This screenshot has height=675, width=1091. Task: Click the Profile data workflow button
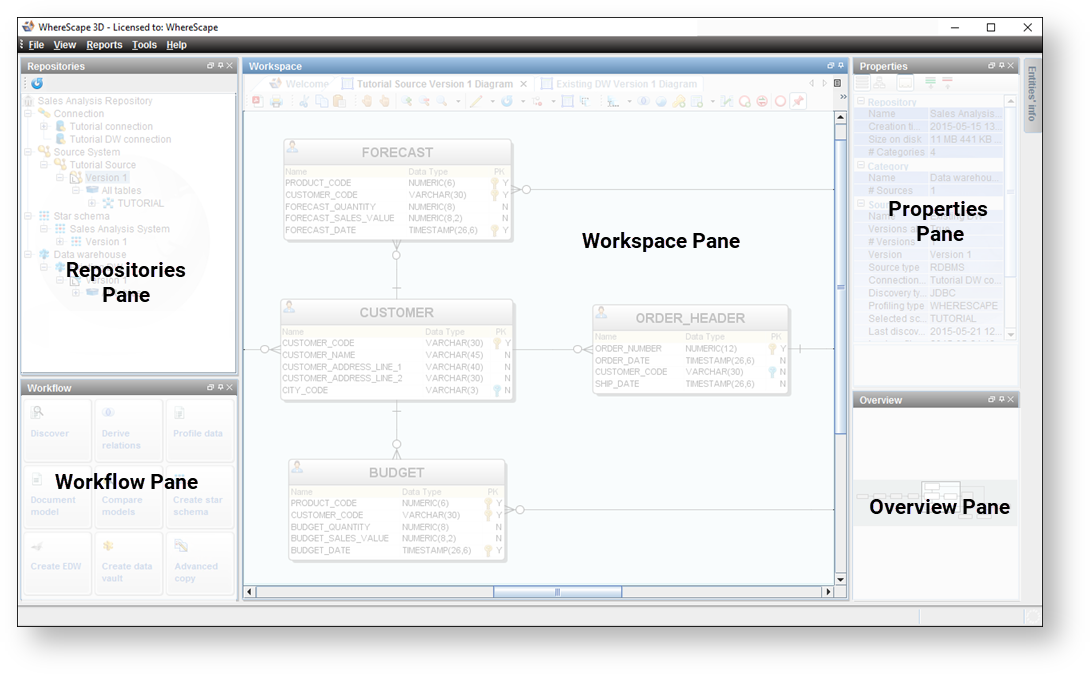198,430
